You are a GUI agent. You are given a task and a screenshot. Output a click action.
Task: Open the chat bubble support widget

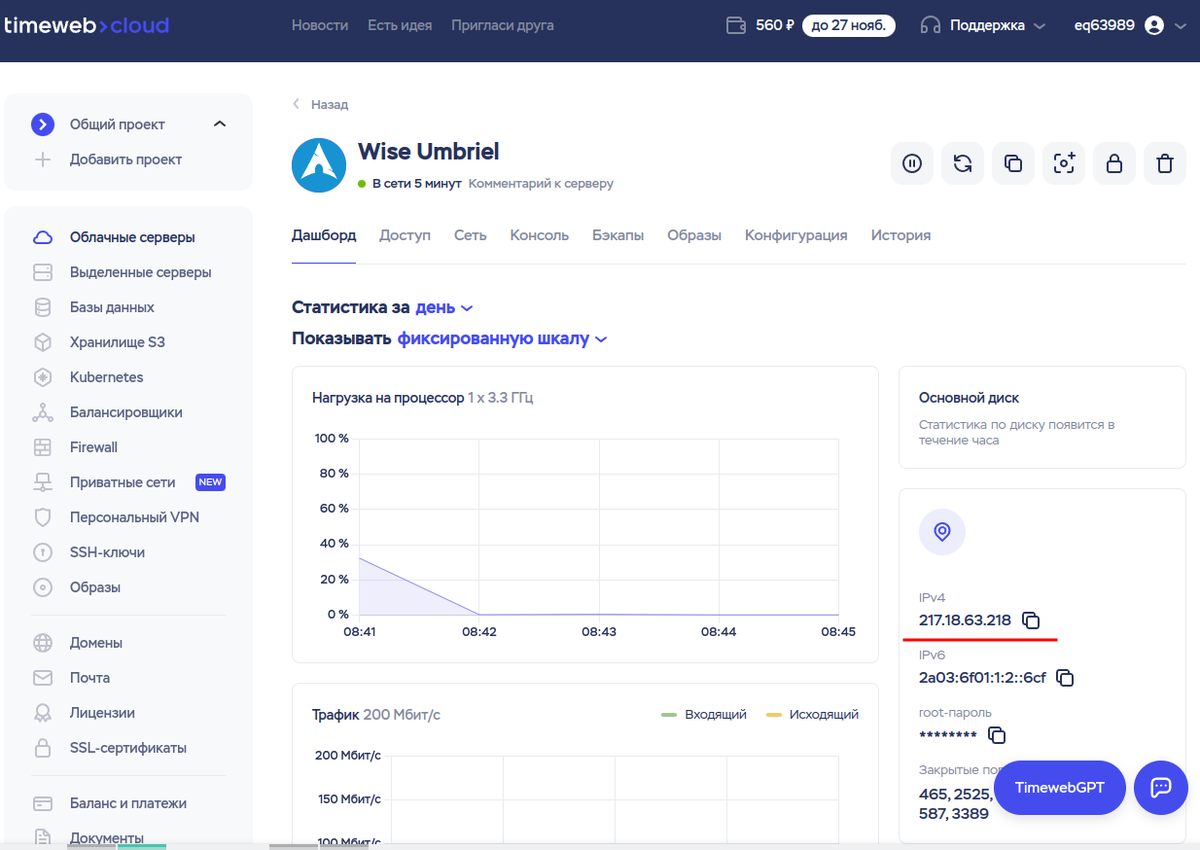(x=1161, y=787)
